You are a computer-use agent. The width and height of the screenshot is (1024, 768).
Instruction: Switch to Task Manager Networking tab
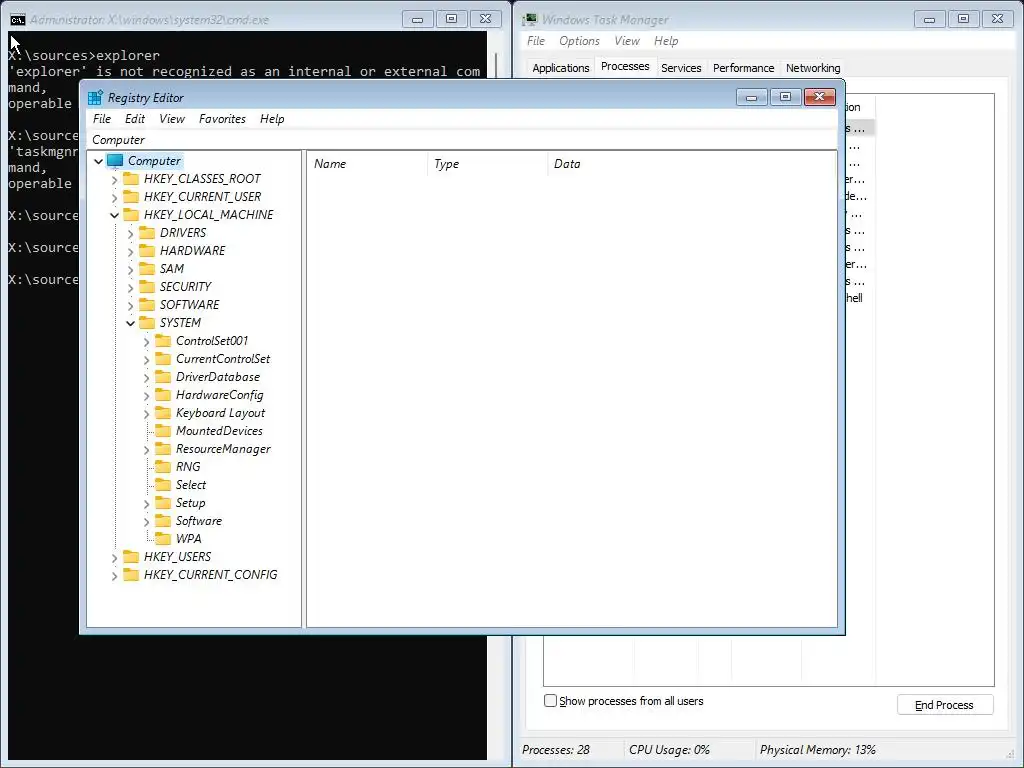(x=813, y=68)
